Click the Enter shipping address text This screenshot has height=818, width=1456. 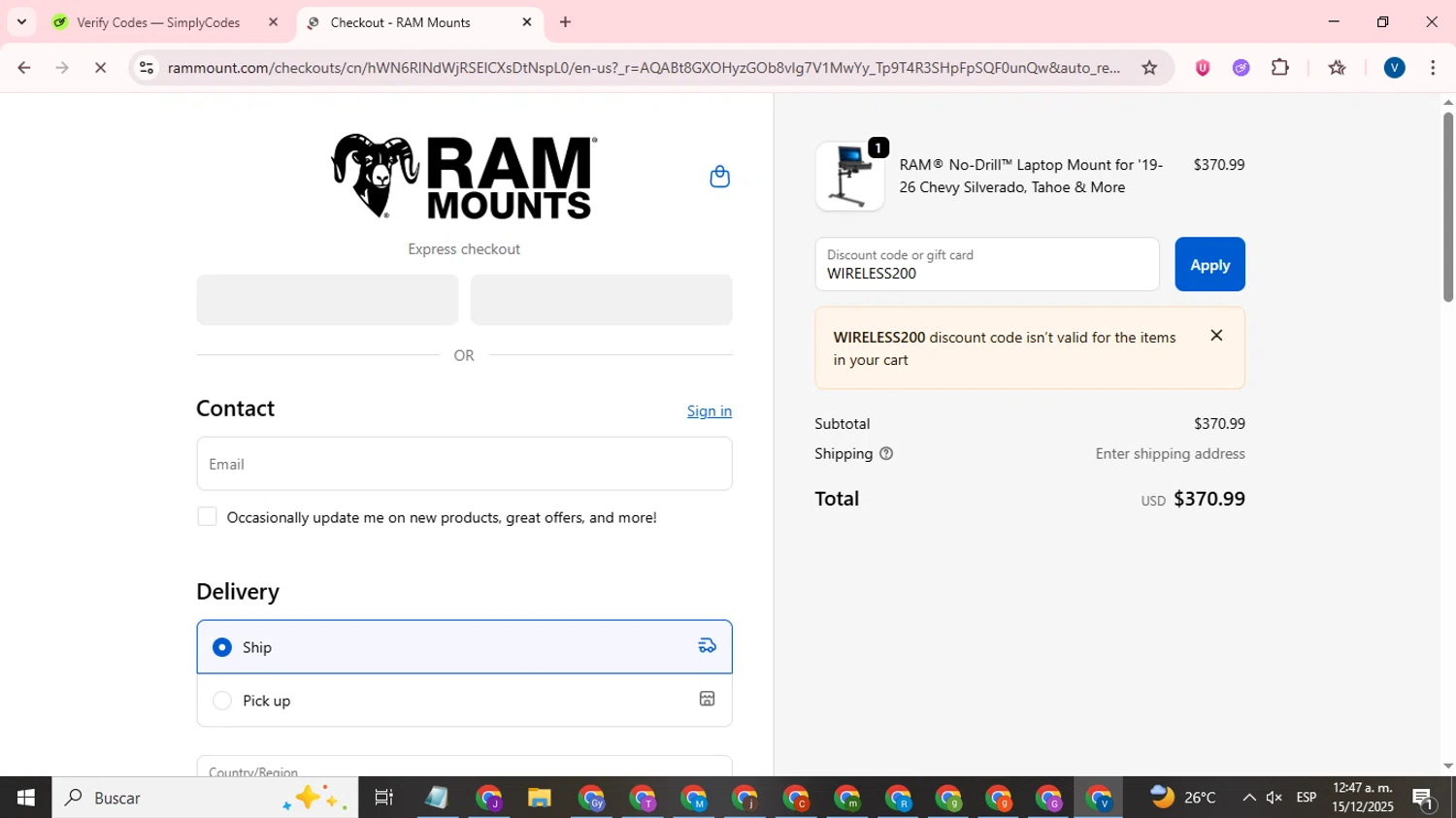coord(1170,453)
